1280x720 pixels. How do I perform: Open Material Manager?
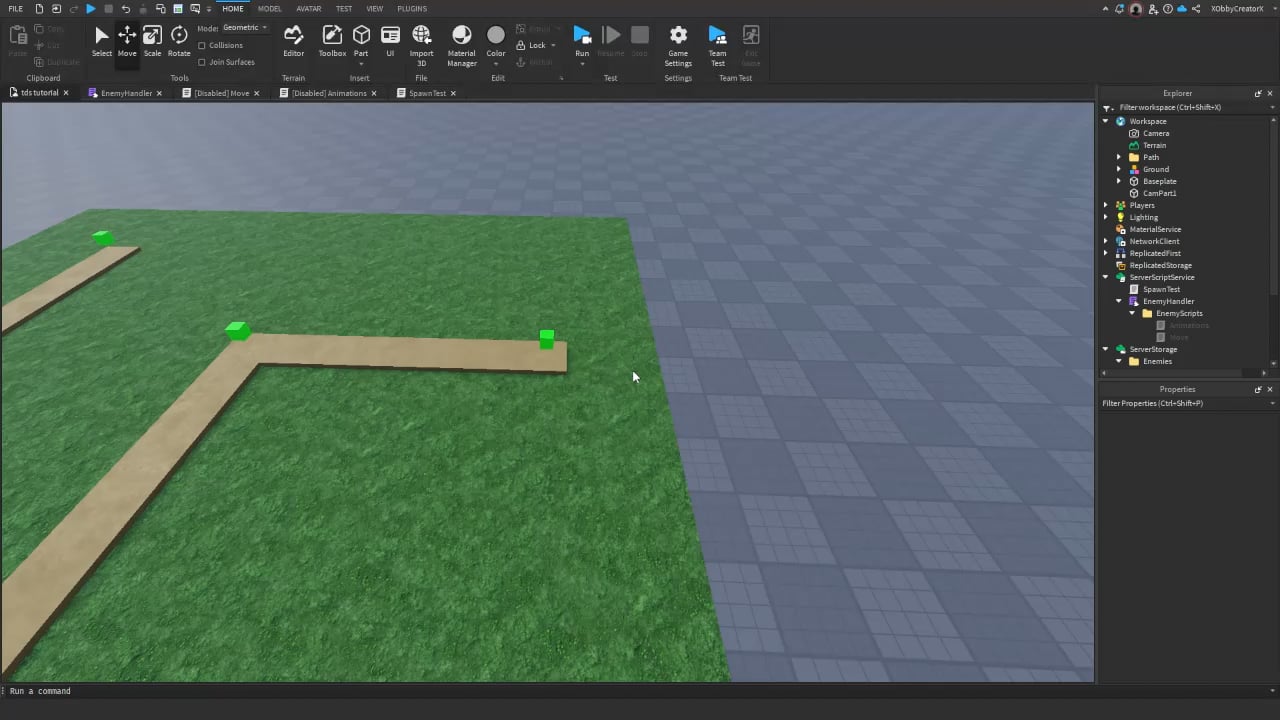point(462,46)
